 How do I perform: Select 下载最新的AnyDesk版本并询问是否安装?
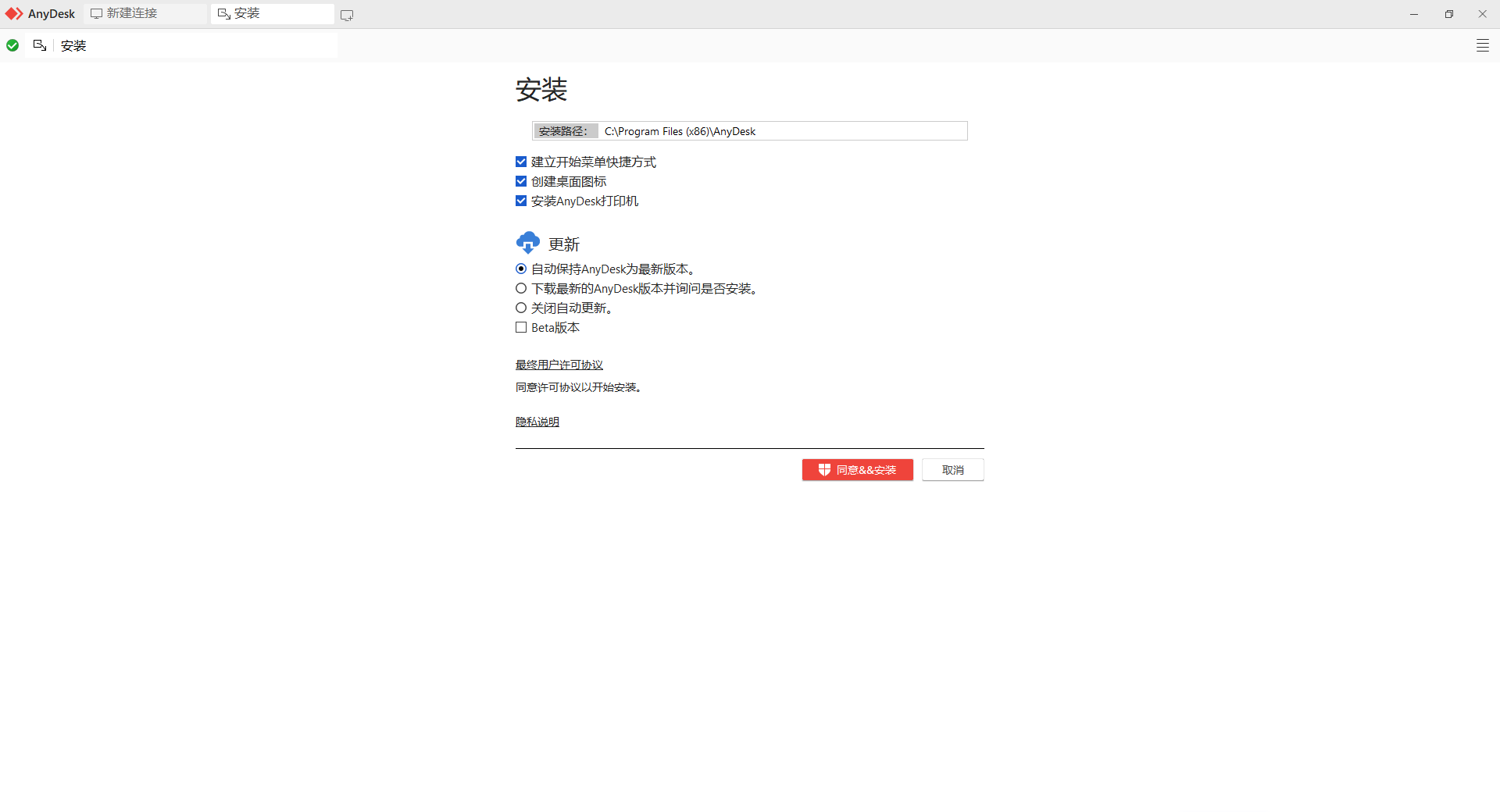(521, 287)
